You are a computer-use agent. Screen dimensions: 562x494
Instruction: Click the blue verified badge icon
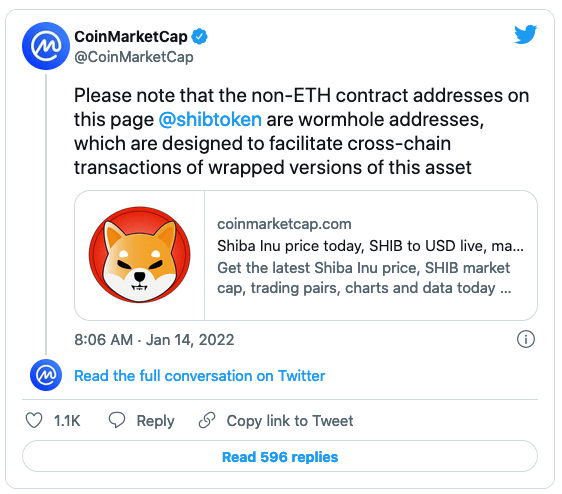199,37
